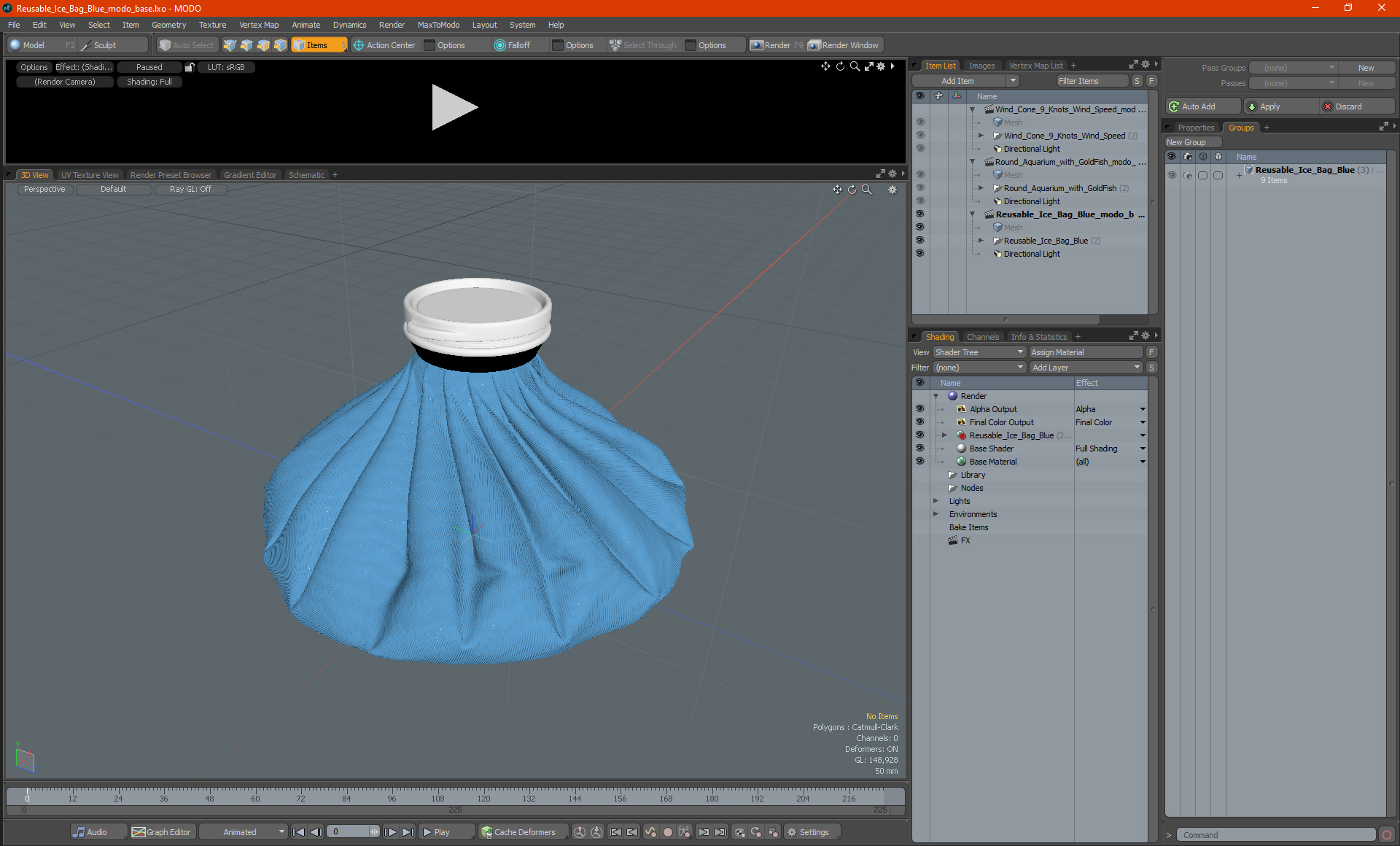Toggle visibility of Final Color Output layer

(920, 422)
